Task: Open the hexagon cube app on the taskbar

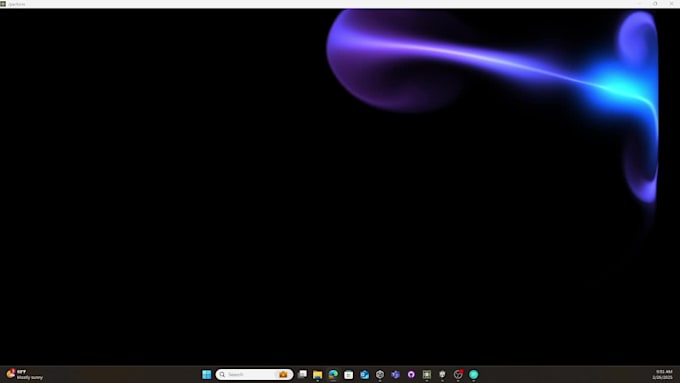Action: coord(380,374)
